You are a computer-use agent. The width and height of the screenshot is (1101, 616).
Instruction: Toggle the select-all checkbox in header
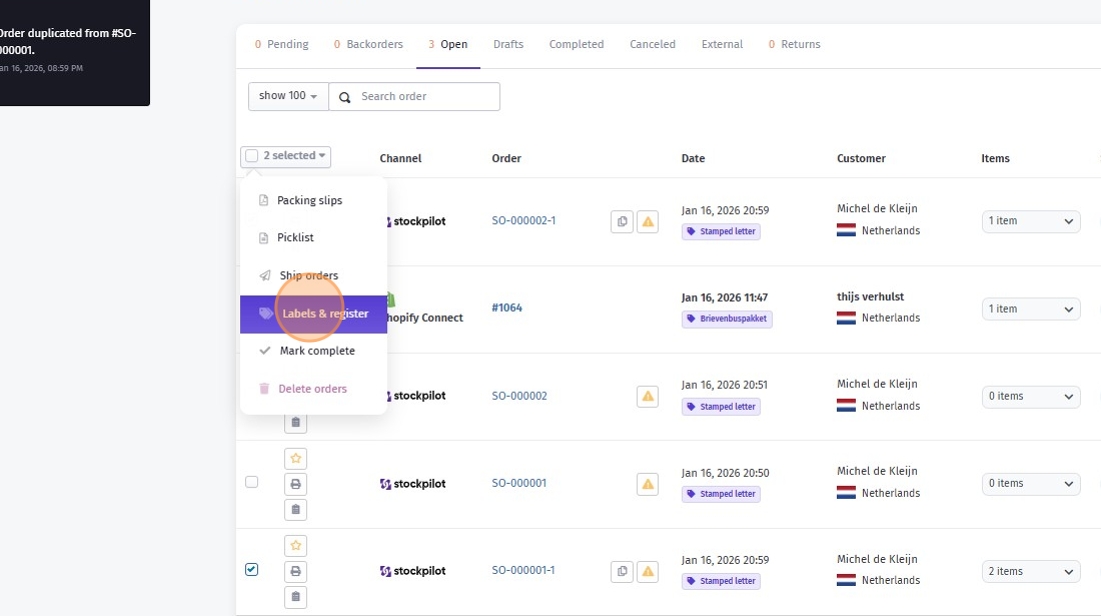[x=252, y=156]
